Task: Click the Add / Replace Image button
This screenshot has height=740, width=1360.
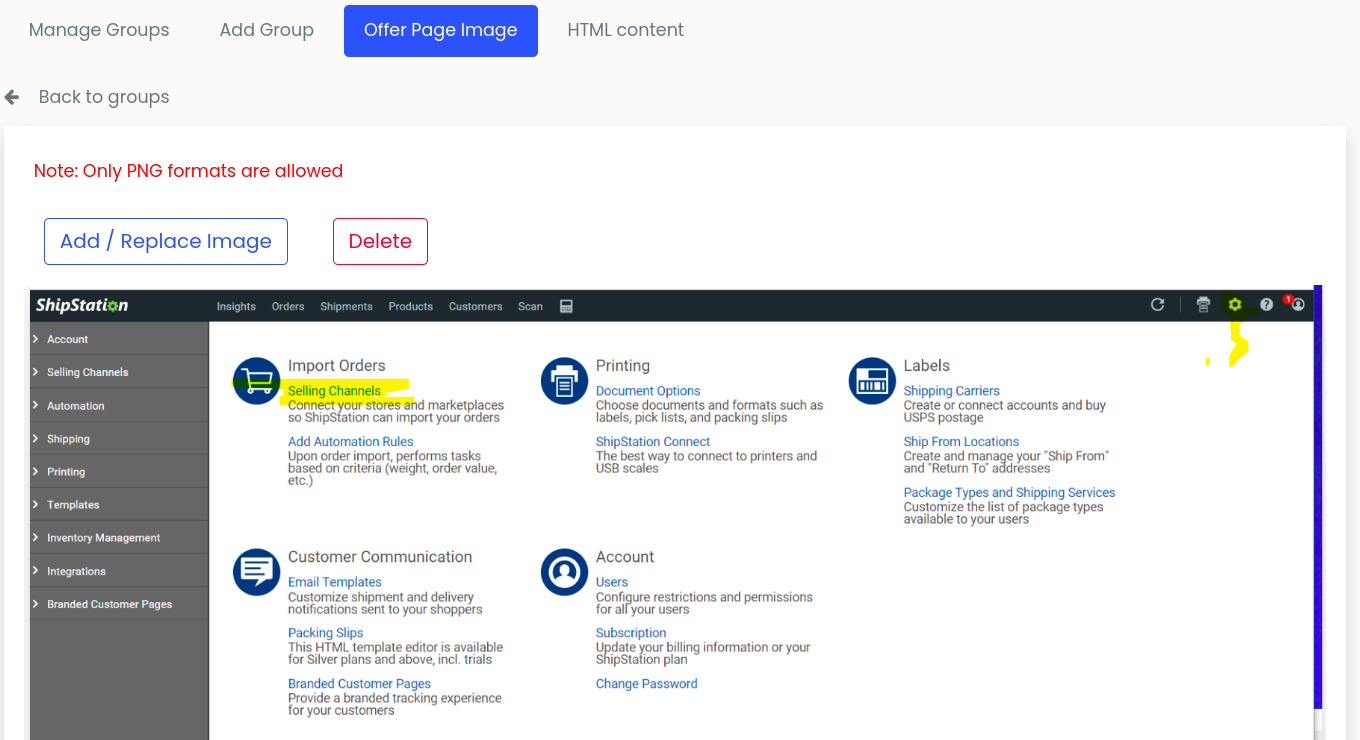Action: (x=165, y=241)
